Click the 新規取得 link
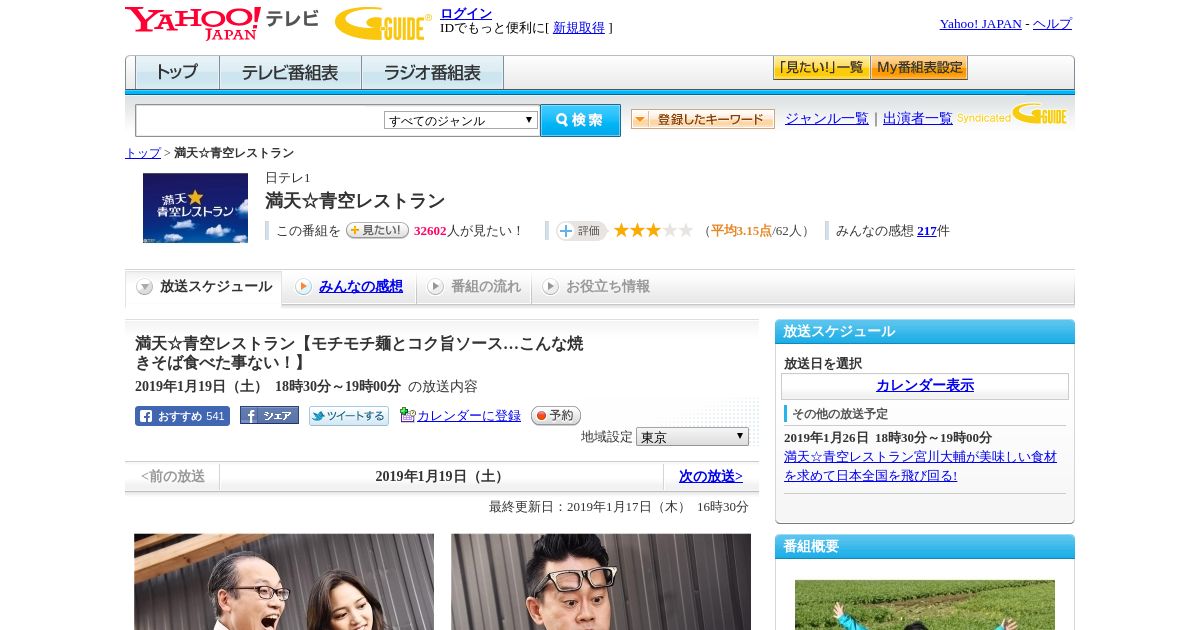The image size is (1200, 630). (579, 28)
